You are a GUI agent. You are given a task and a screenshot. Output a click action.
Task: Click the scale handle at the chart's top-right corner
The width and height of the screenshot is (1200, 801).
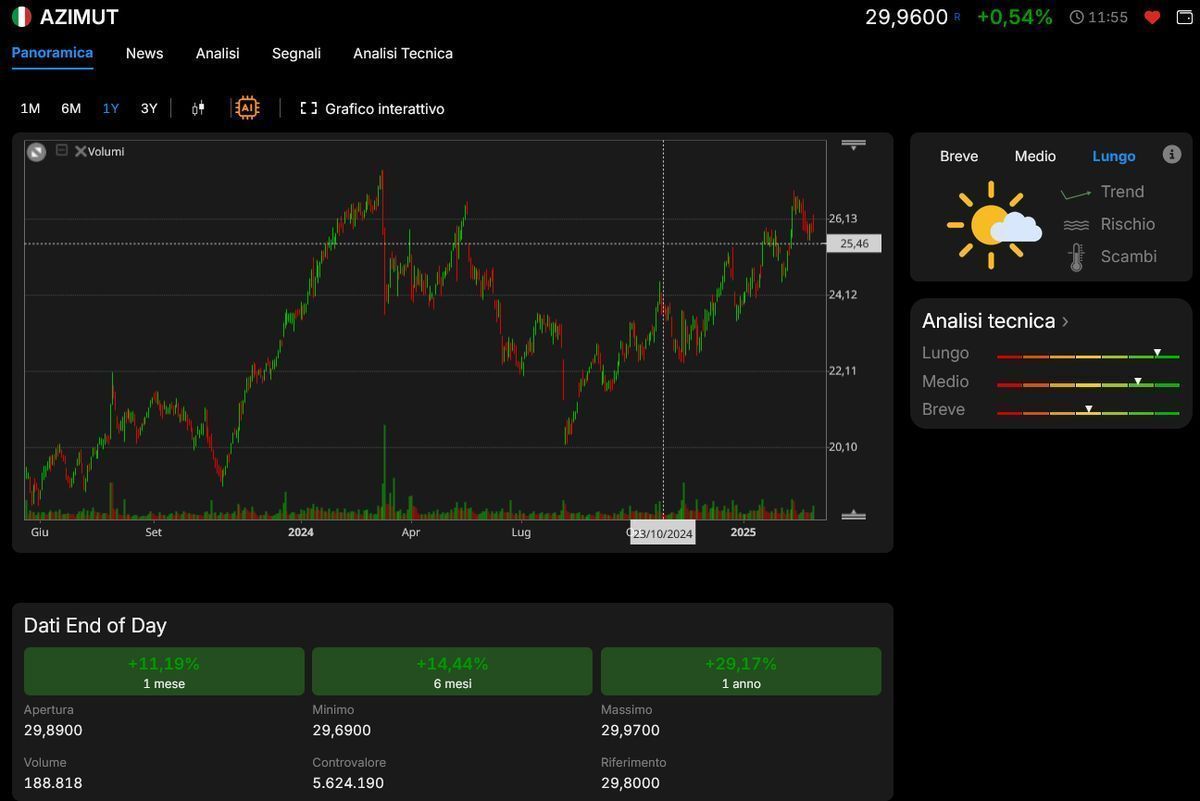click(853, 144)
